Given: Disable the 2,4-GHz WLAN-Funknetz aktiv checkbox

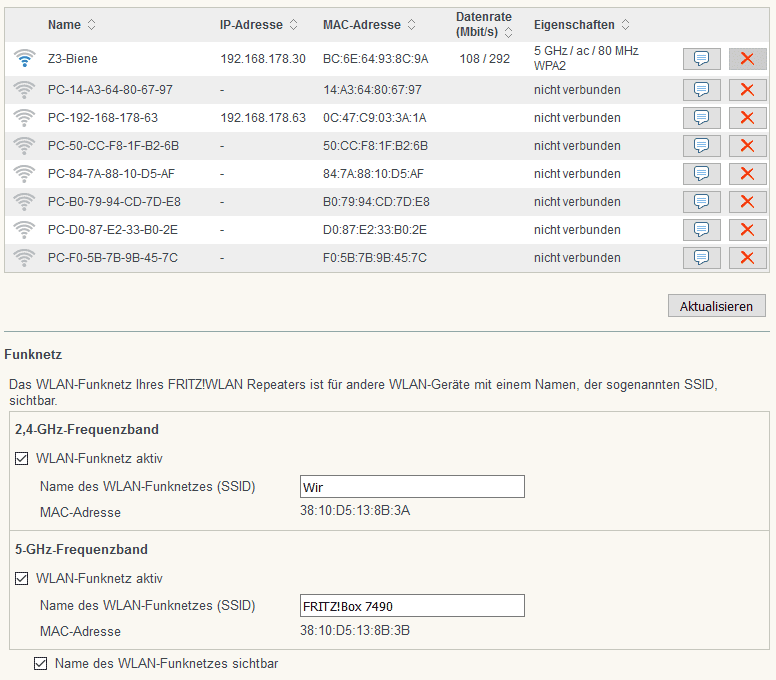Looking at the screenshot, I should 21,459.
